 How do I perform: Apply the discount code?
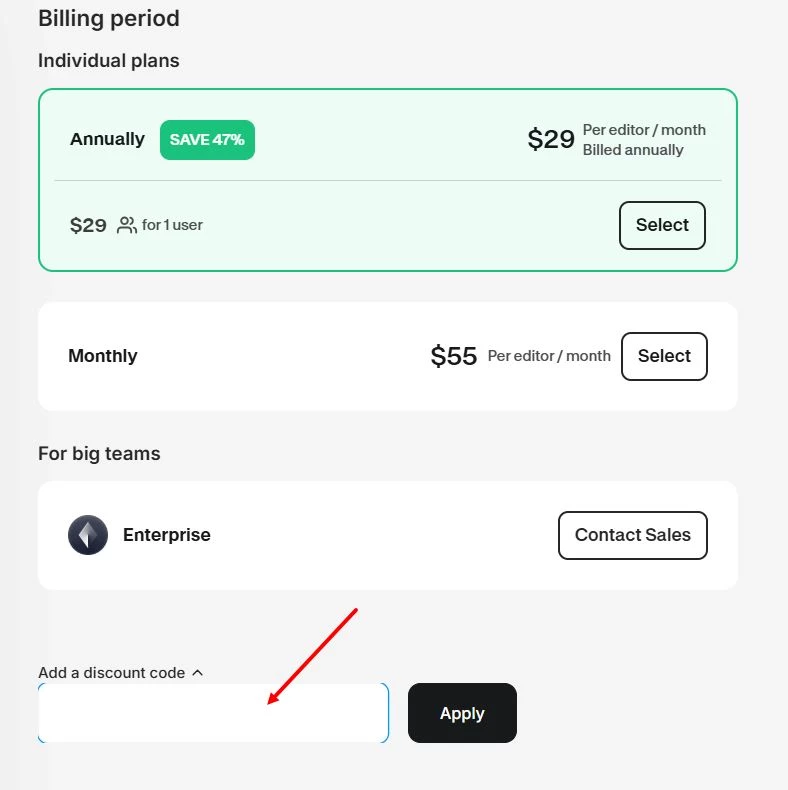click(x=462, y=713)
